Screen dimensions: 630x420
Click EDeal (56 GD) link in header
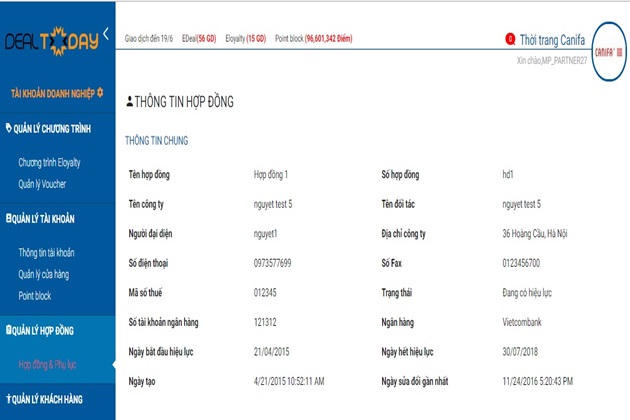(x=199, y=39)
